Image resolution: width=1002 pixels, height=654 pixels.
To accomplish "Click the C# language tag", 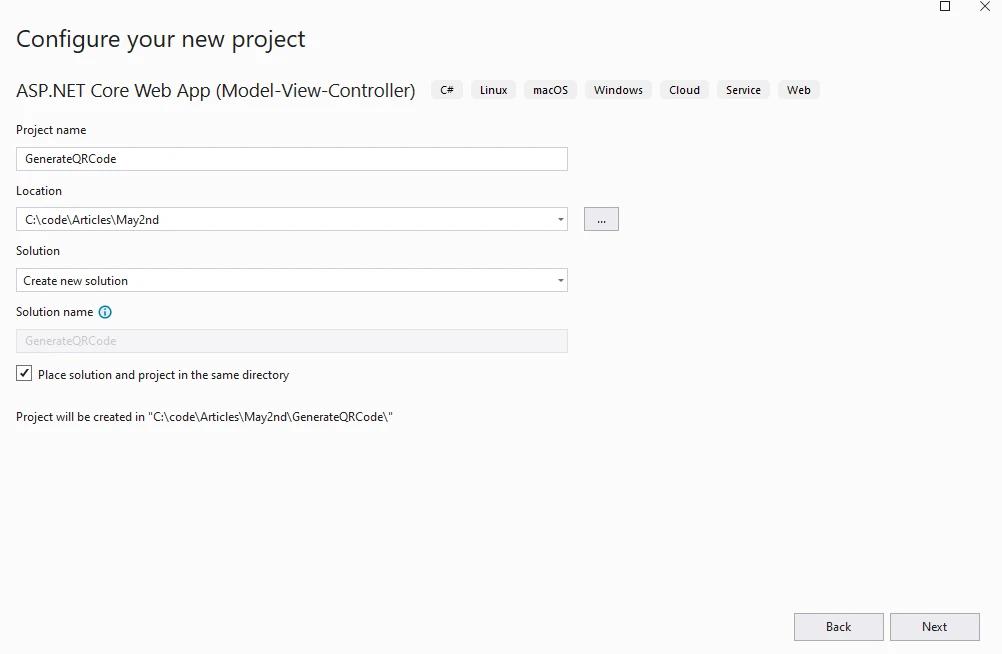I will [446, 90].
